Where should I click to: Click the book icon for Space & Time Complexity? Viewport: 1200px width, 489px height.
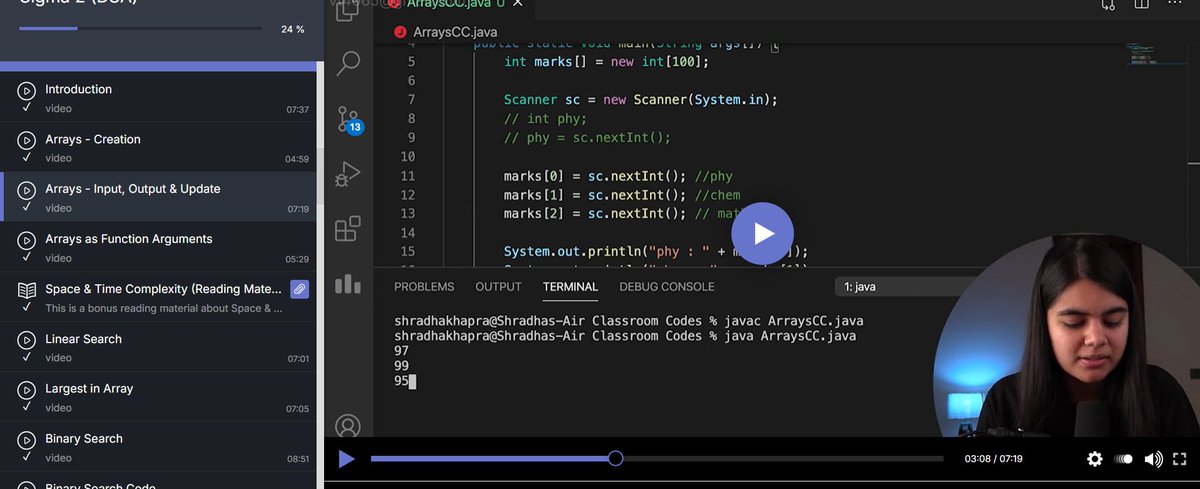pos(27,290)
